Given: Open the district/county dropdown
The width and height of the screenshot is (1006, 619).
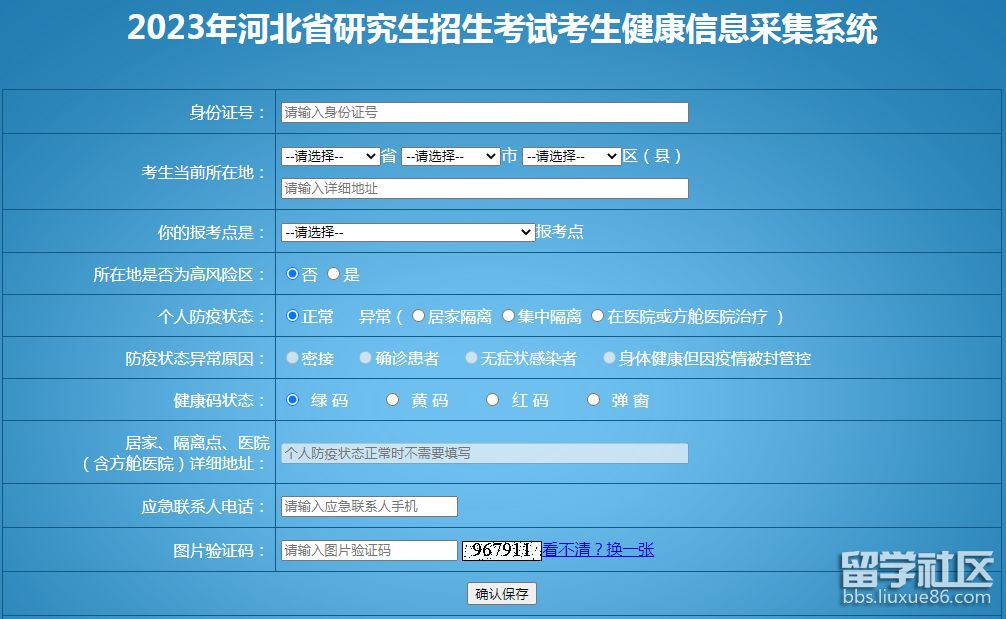Looking at the screenshot, I should 571,156.
